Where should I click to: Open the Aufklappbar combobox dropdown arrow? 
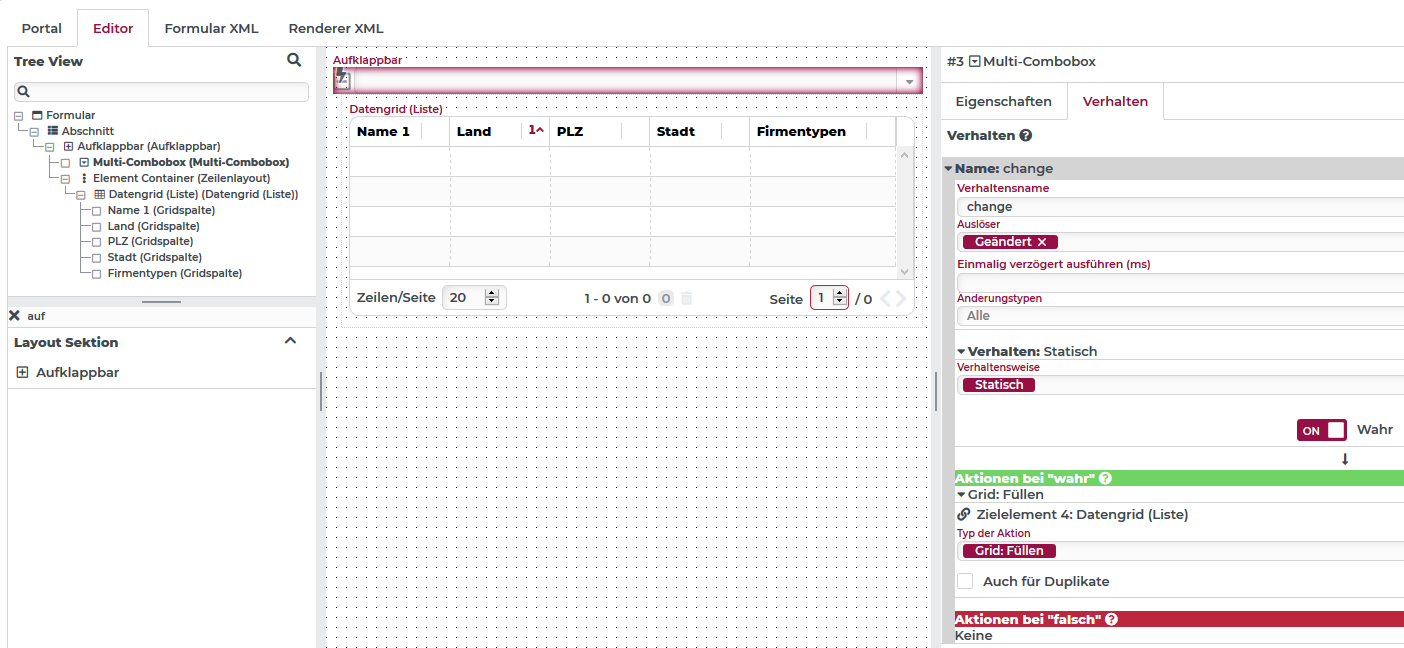coord(909,82)
